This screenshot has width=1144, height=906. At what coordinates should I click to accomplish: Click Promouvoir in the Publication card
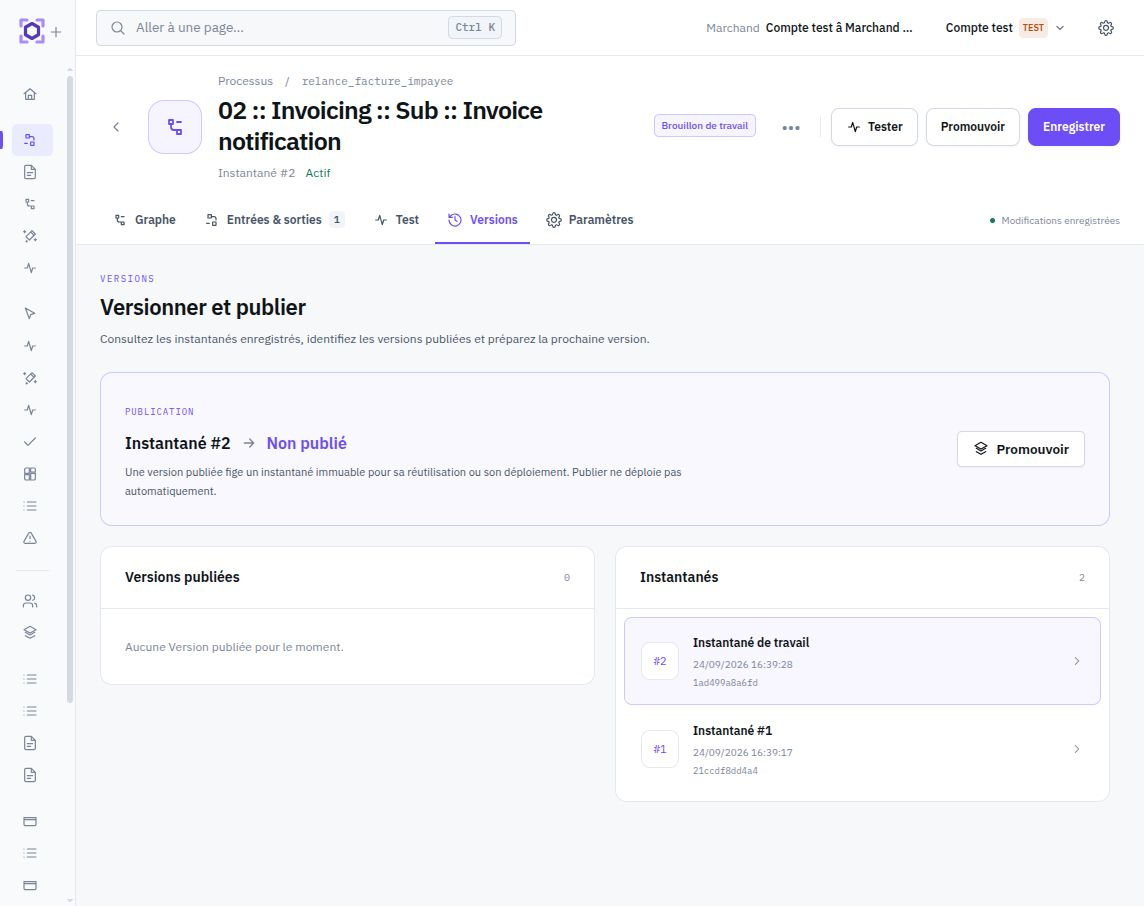[1021, 449]
